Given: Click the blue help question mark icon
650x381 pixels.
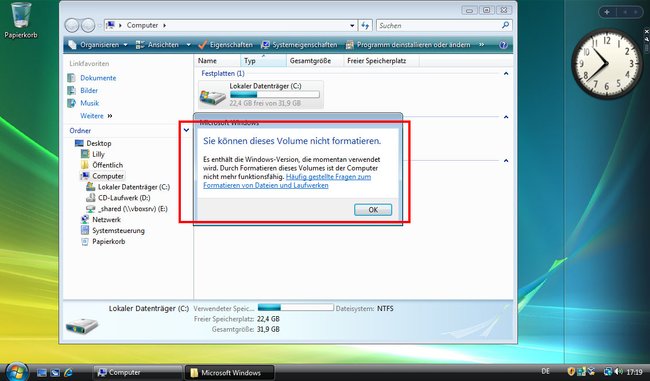Looking at the screenshot, I should tap(503, 45).
